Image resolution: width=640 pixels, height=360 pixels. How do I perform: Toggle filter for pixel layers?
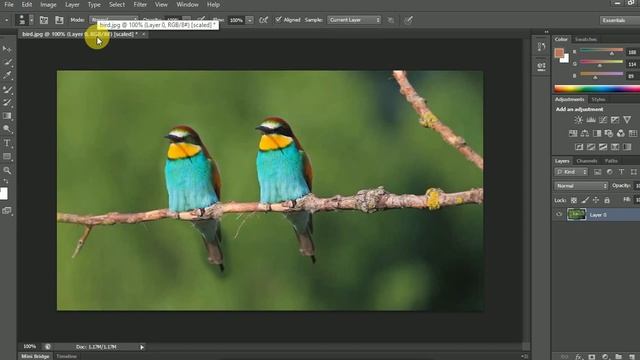598,172
